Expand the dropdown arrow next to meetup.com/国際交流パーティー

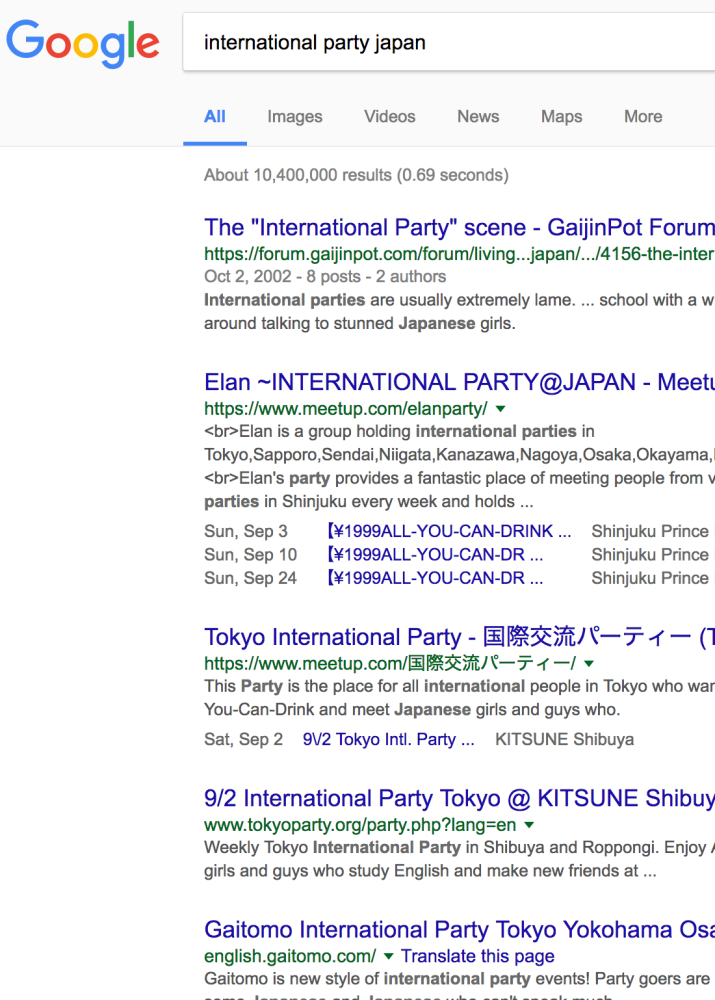589,664
